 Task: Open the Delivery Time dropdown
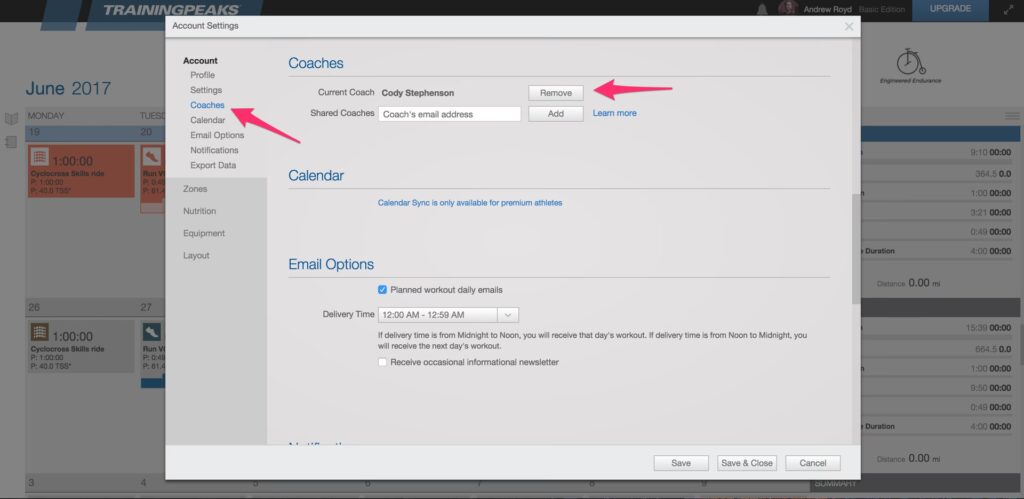pyautogui.click(x=447, y=315)
